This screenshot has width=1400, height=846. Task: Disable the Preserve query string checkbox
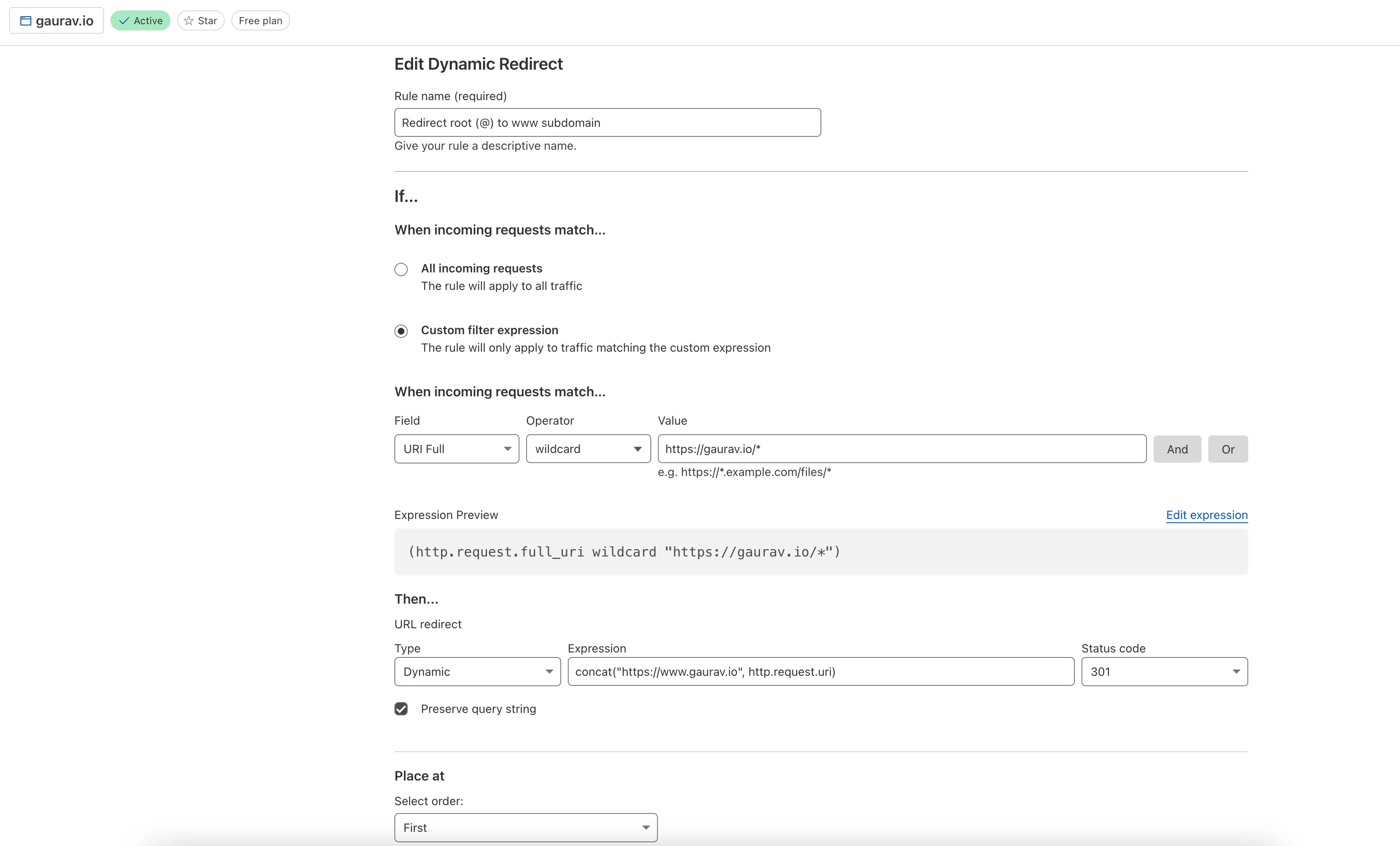401,709
